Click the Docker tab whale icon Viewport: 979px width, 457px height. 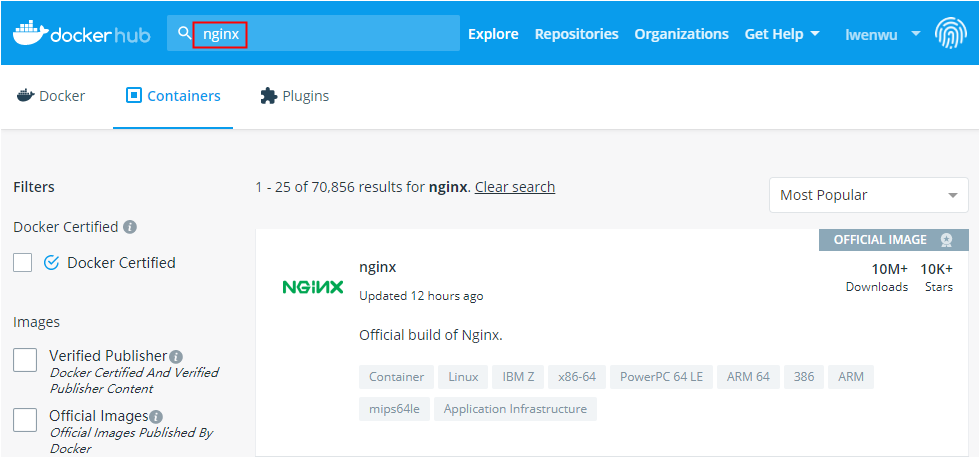click(26, 96)
